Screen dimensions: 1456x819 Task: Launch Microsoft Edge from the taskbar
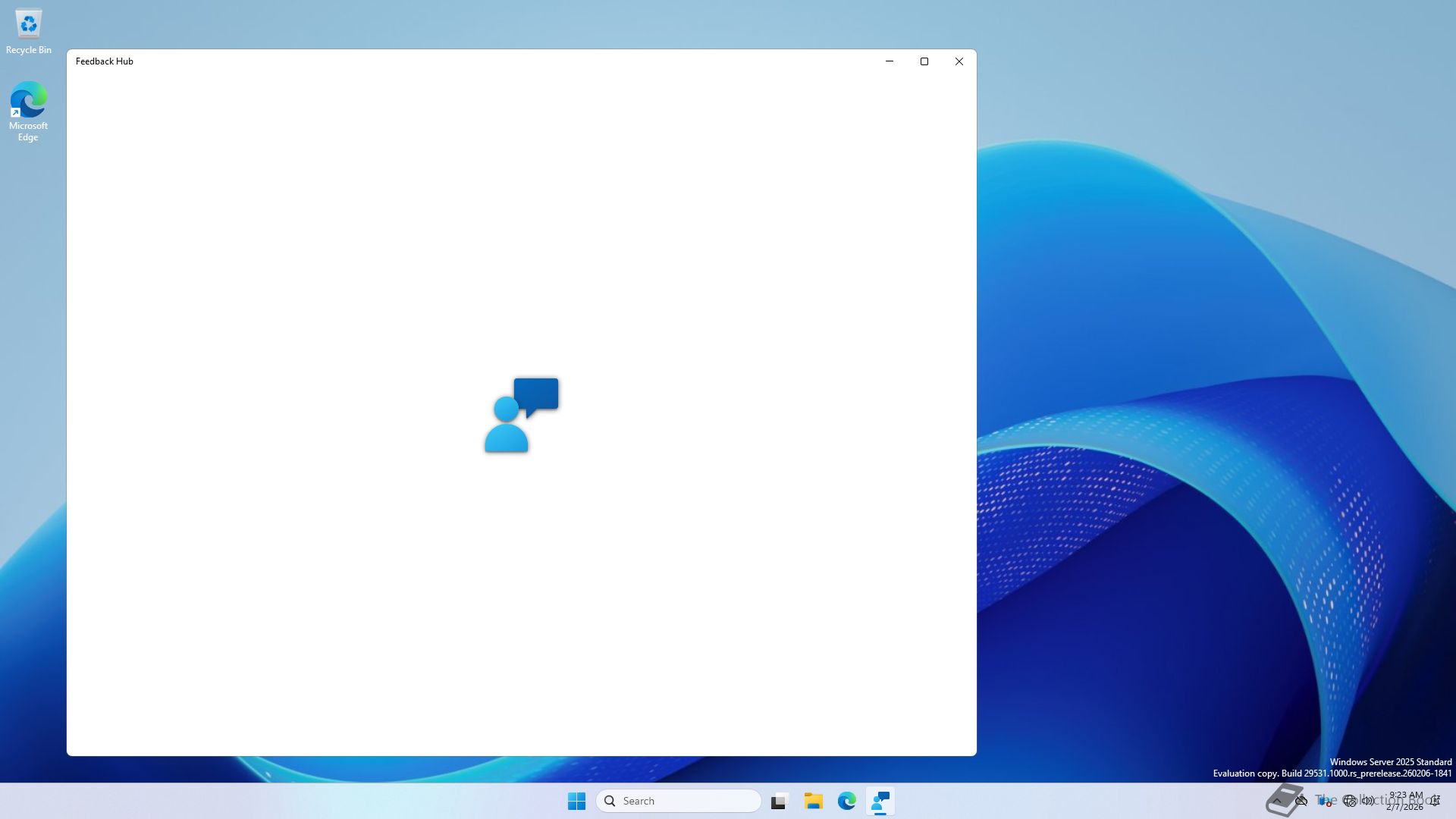[847, 801]
